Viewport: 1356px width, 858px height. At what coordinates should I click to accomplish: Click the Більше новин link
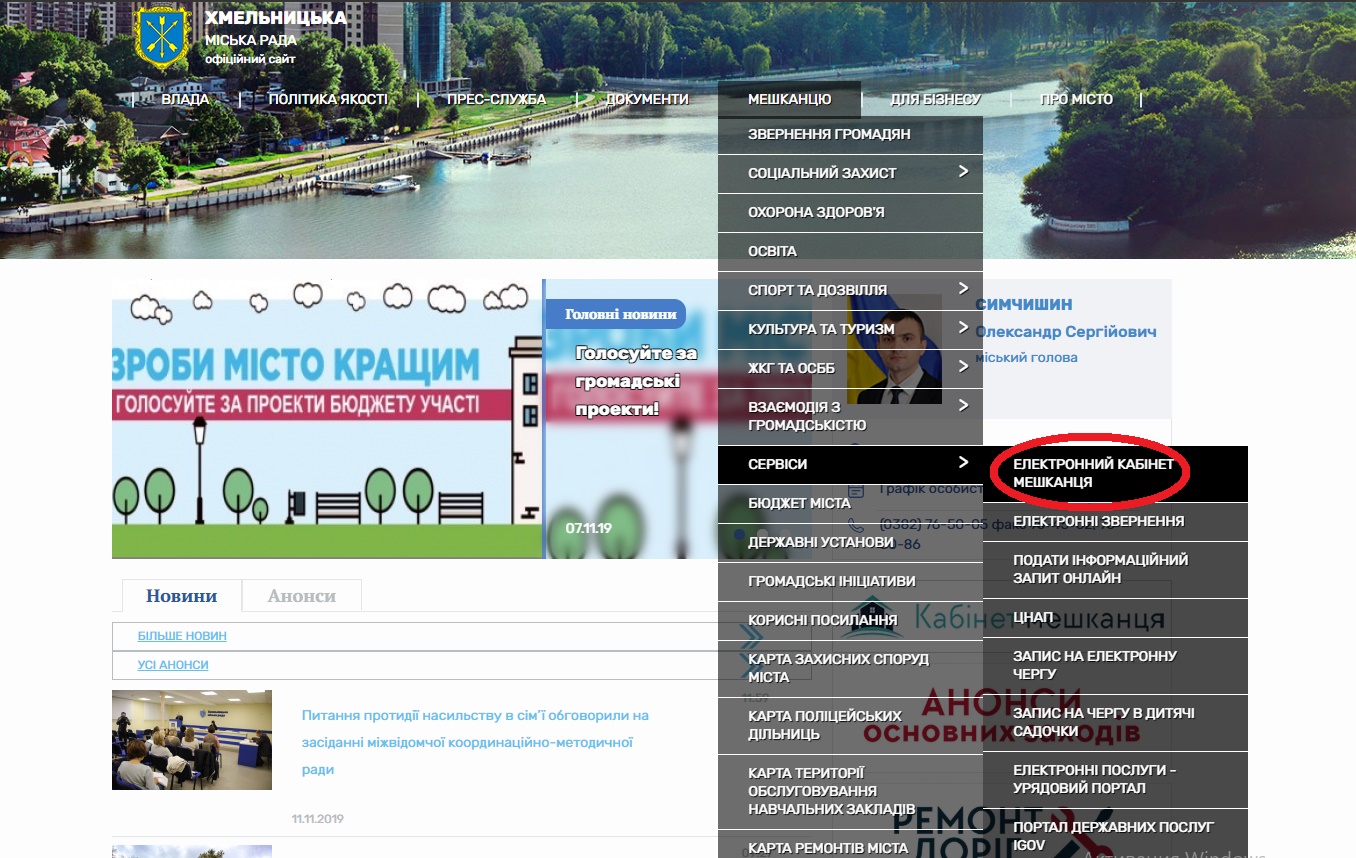pos(182,636)
